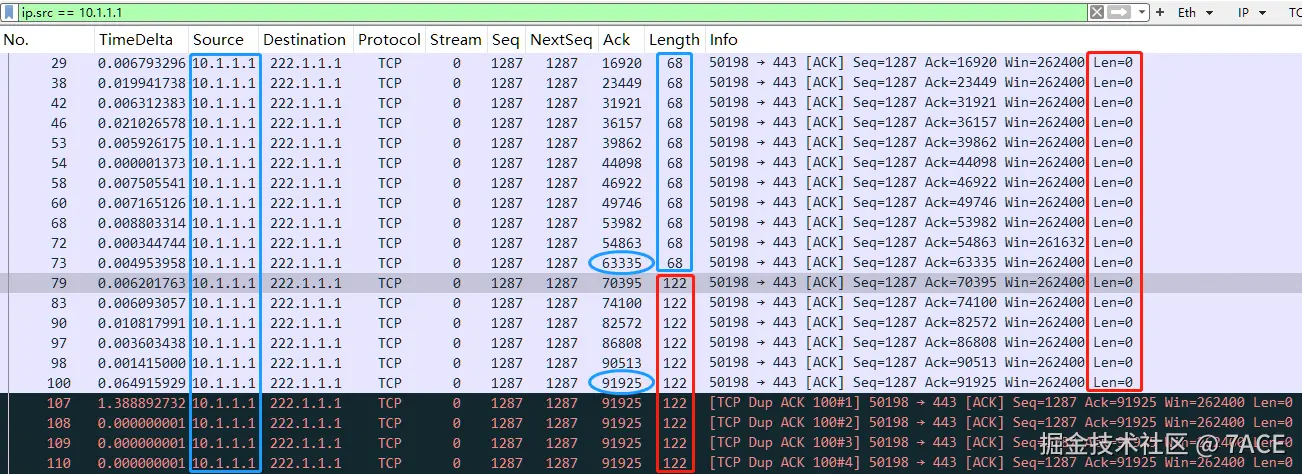Click Protocol TCP in packet 83

pos(389,302)
